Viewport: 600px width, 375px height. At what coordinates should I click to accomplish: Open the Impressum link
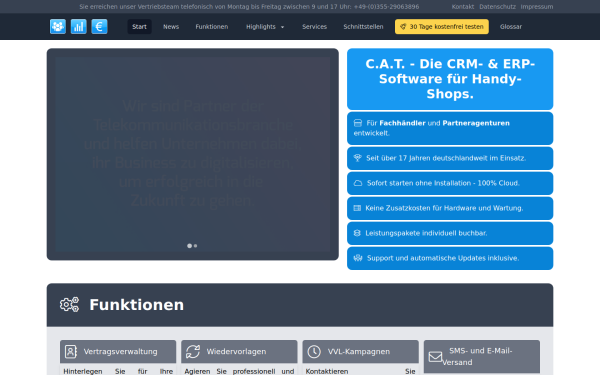click(536, 7)
